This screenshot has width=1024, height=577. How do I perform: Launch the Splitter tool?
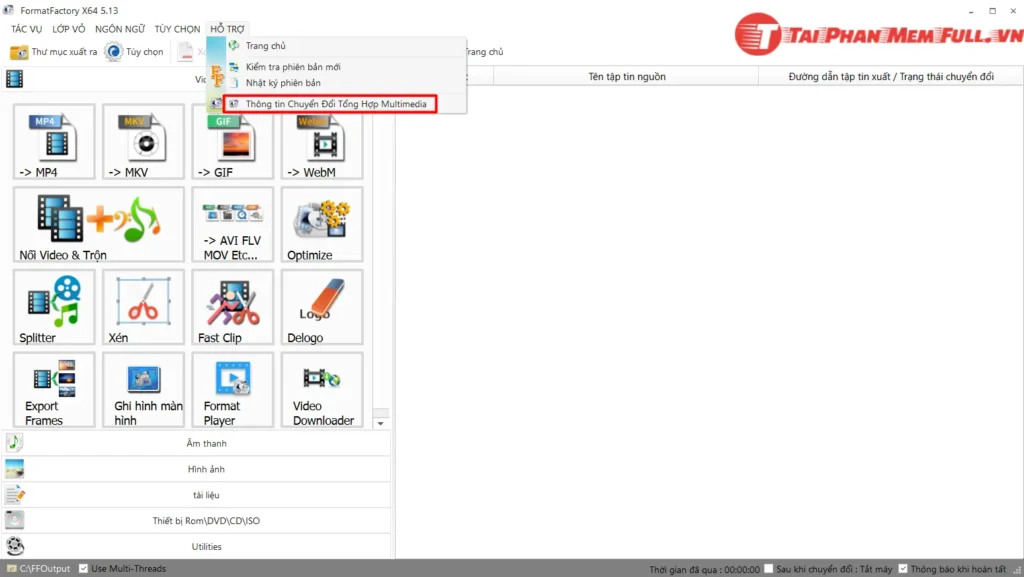tap(54, 307)
